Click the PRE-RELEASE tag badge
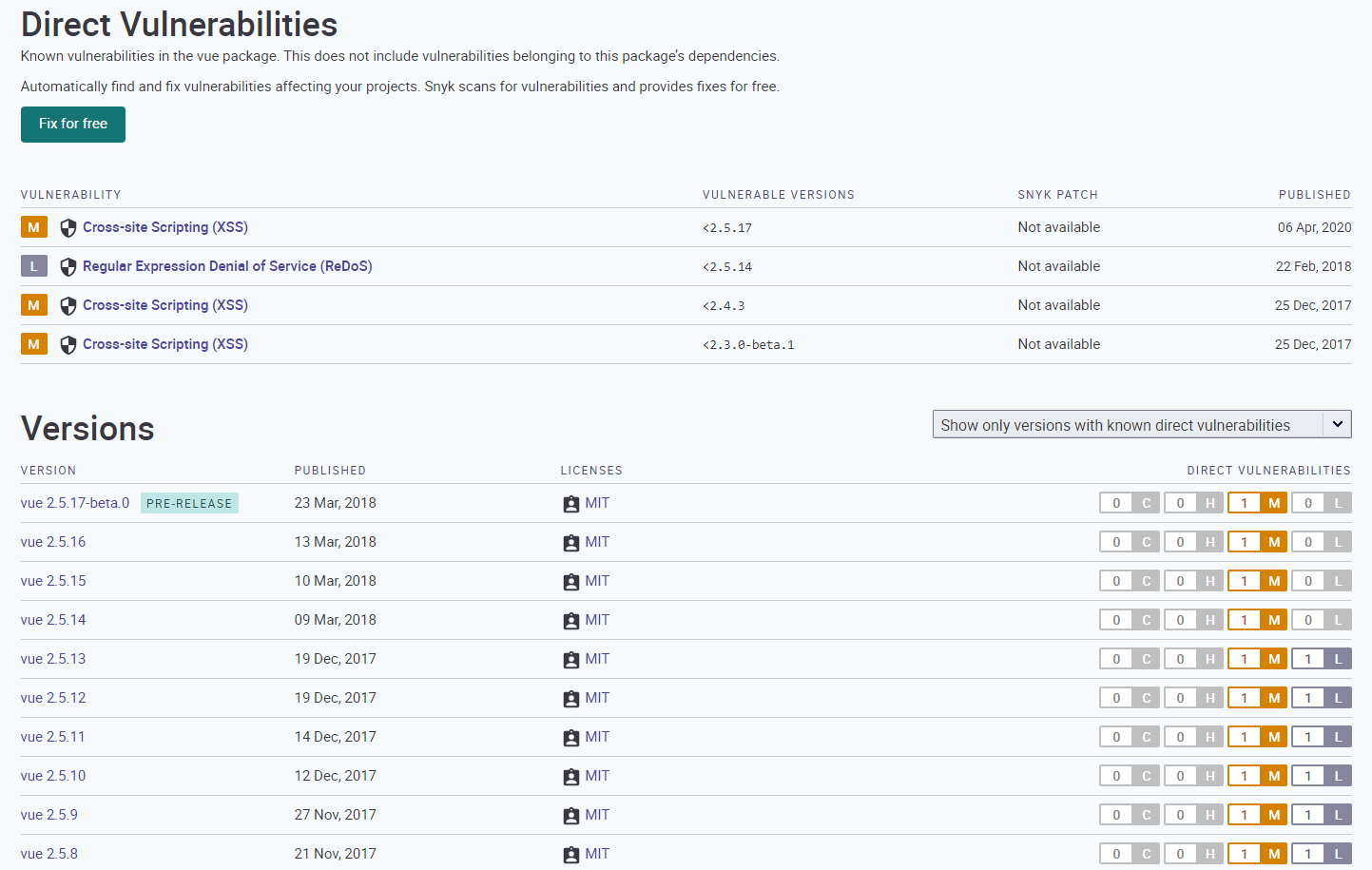 pos(189,503)
